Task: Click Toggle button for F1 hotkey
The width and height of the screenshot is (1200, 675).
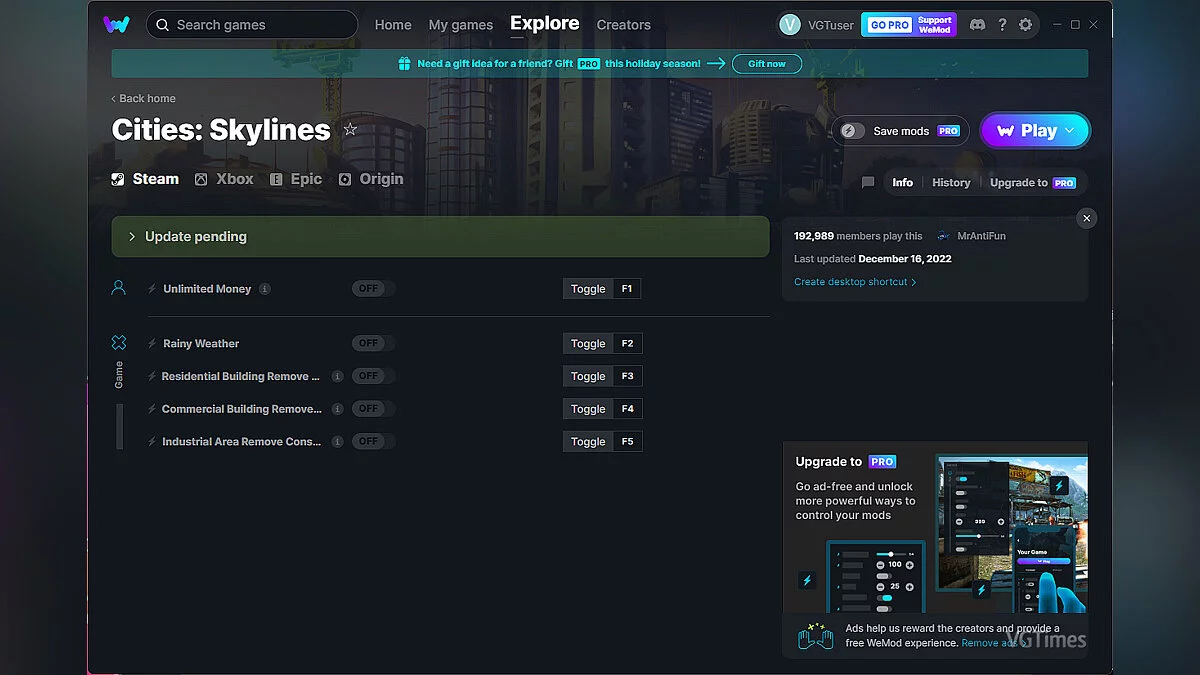Action: coord(588,289)
